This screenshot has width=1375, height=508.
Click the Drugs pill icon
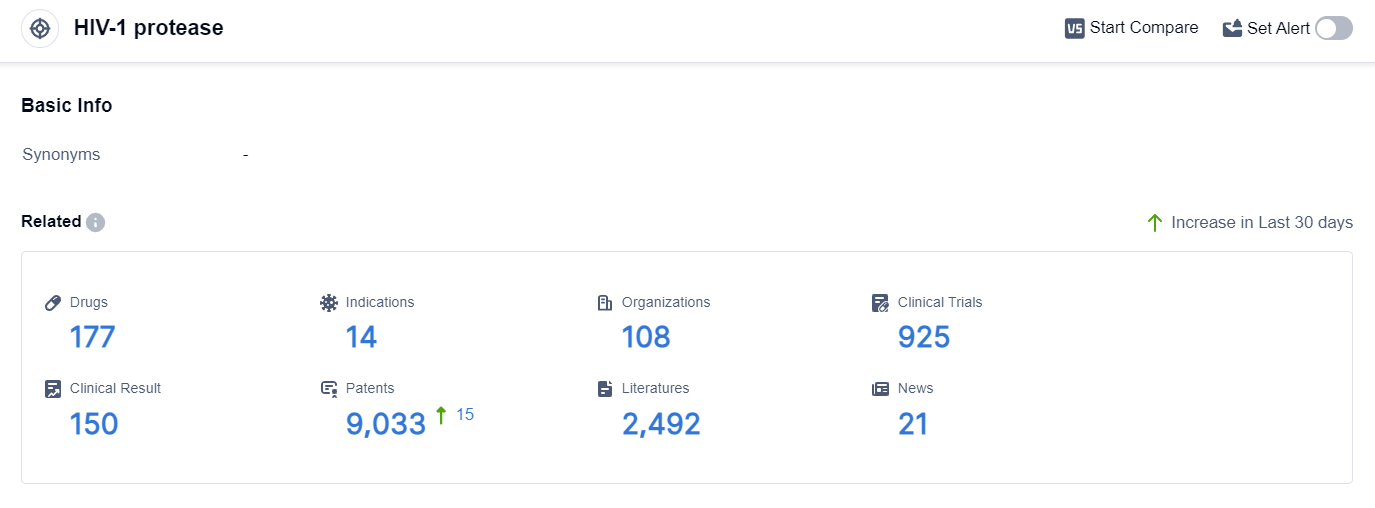pyautogui.click(x=53, y=303)
